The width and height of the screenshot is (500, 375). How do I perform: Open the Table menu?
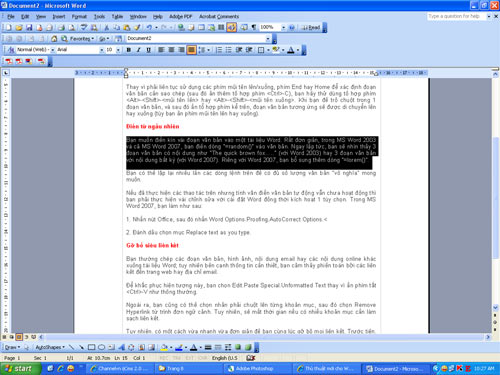[x=117, y=16]
